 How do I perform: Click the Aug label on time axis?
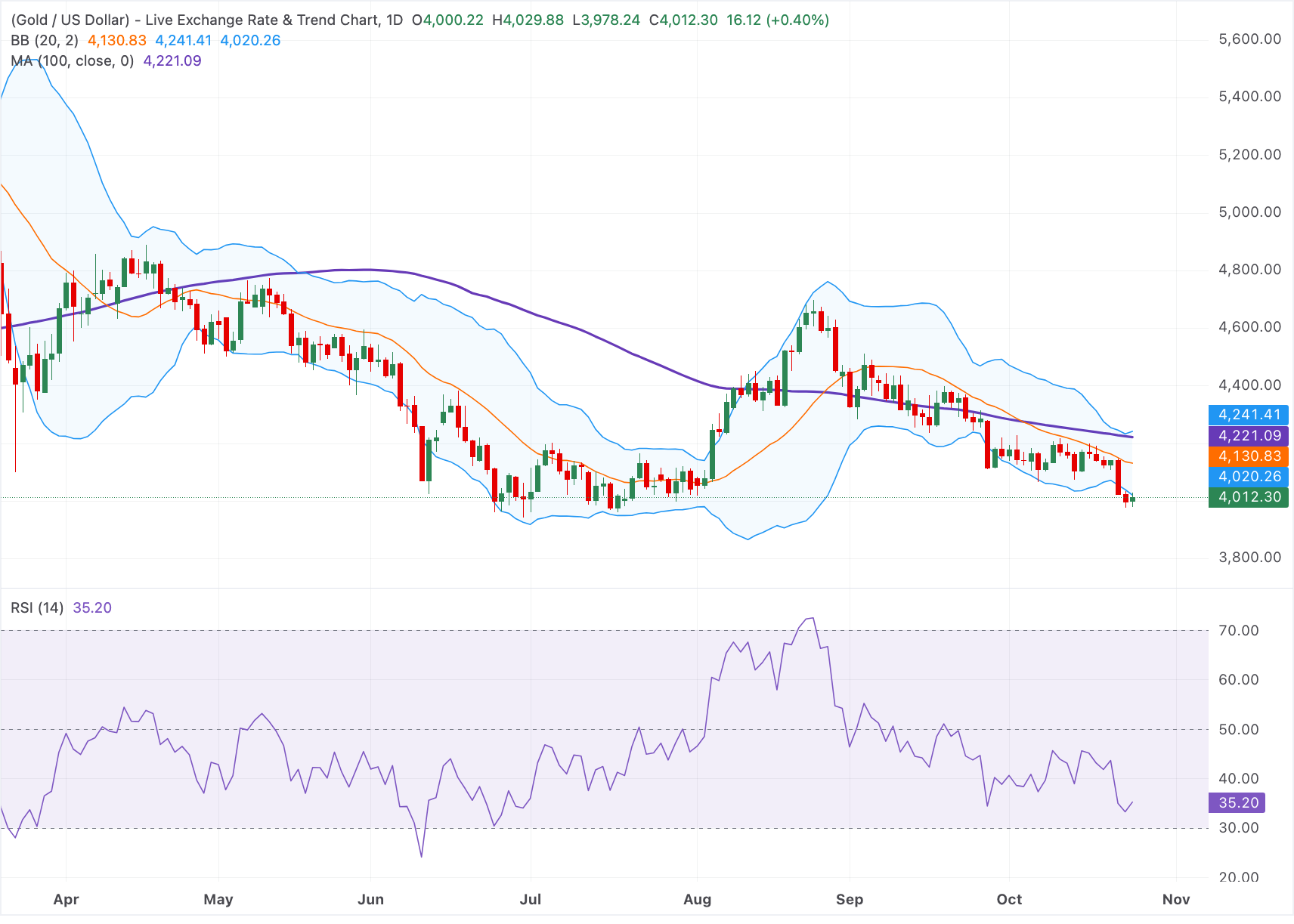click(697, 899)
